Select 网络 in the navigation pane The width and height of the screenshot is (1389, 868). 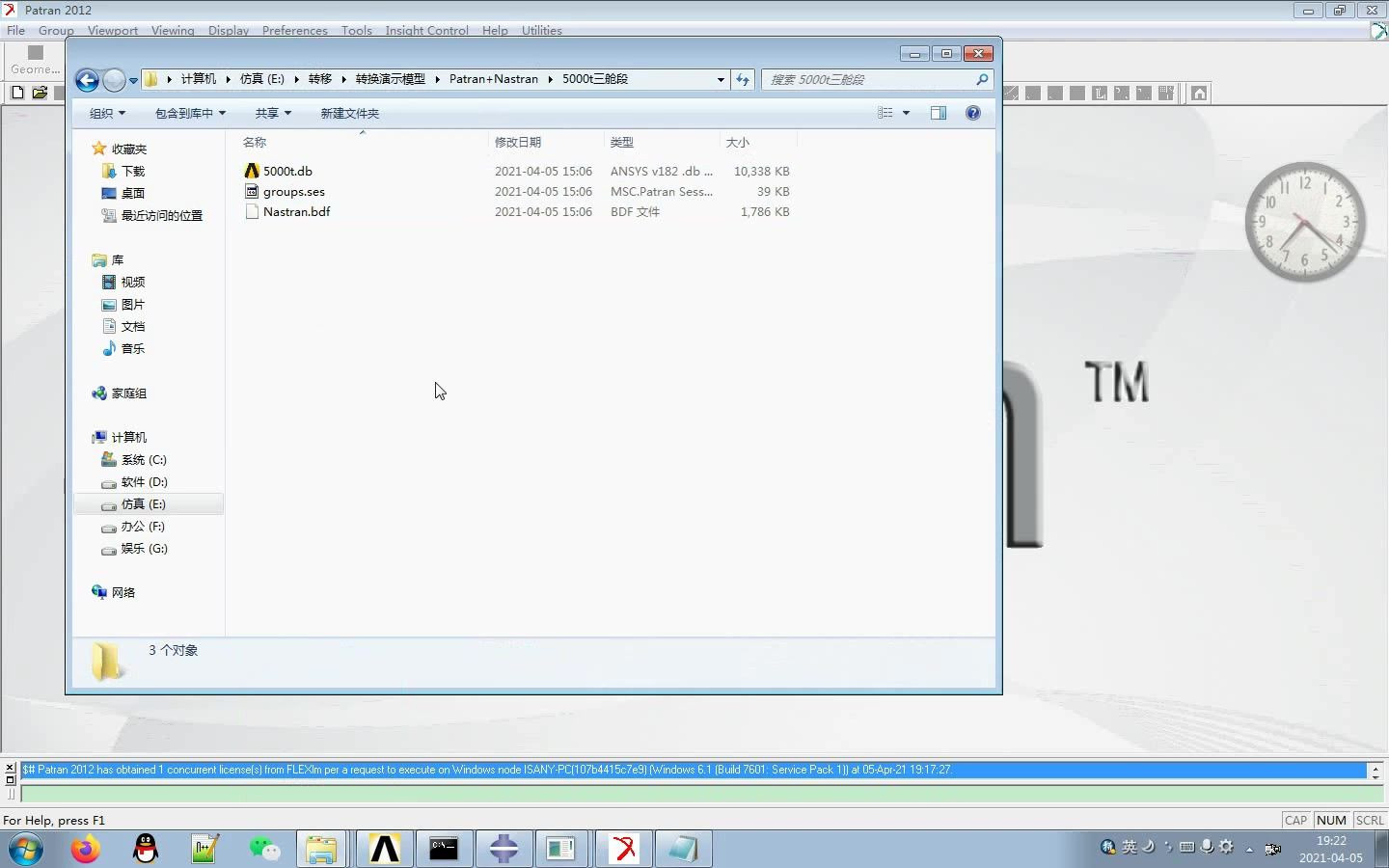coord(123,592)
